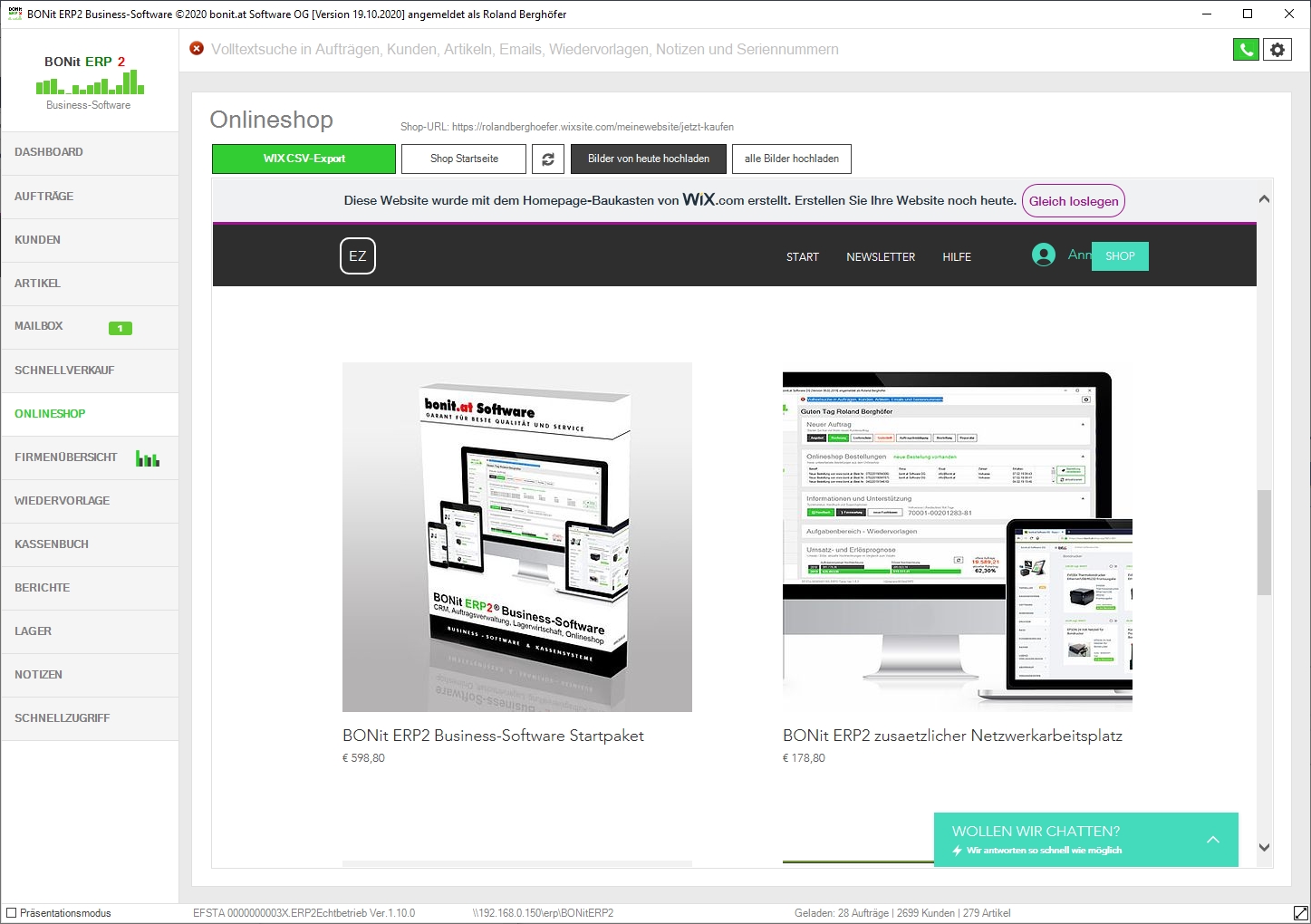Click the Mailbox unread count badge
The width and height of the screenshot is (1311, 924).
click(x=120, y=328)
